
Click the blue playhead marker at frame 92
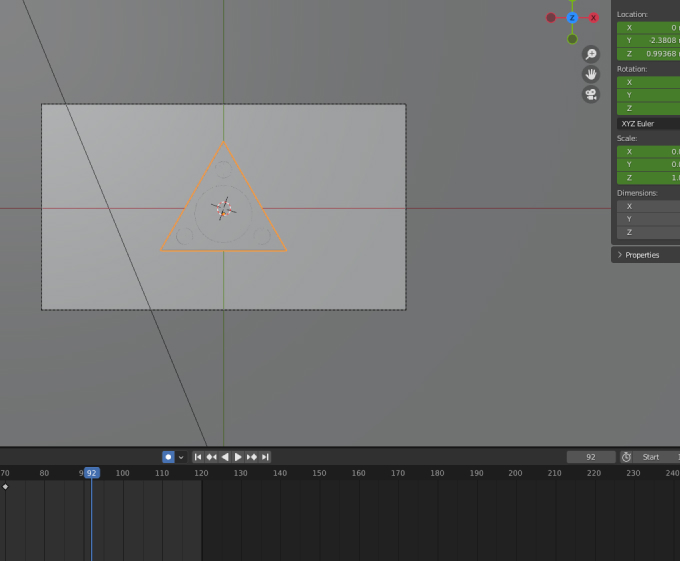92,473
